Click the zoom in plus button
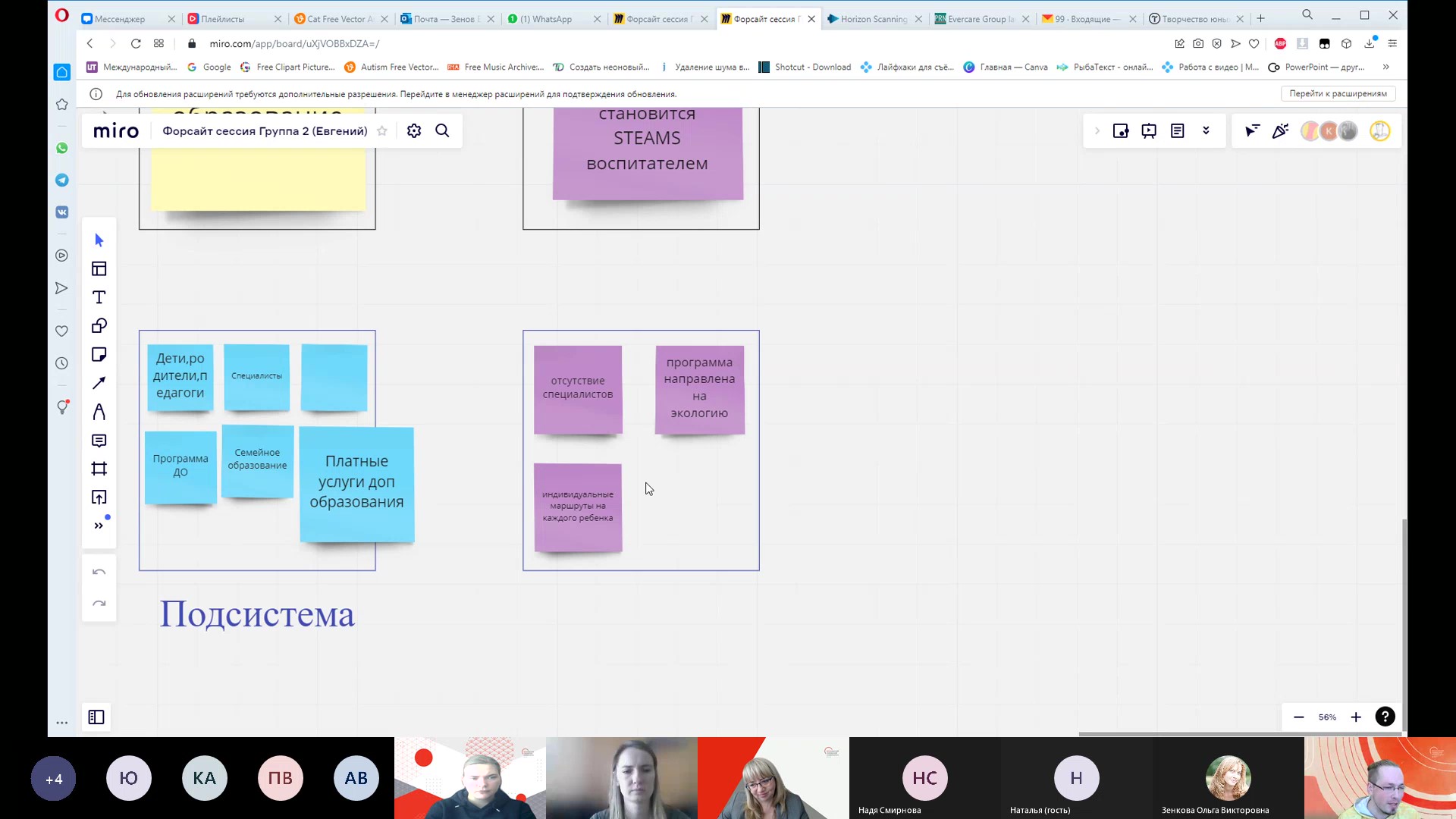 pyautogui.click(x=1356, y=717)
